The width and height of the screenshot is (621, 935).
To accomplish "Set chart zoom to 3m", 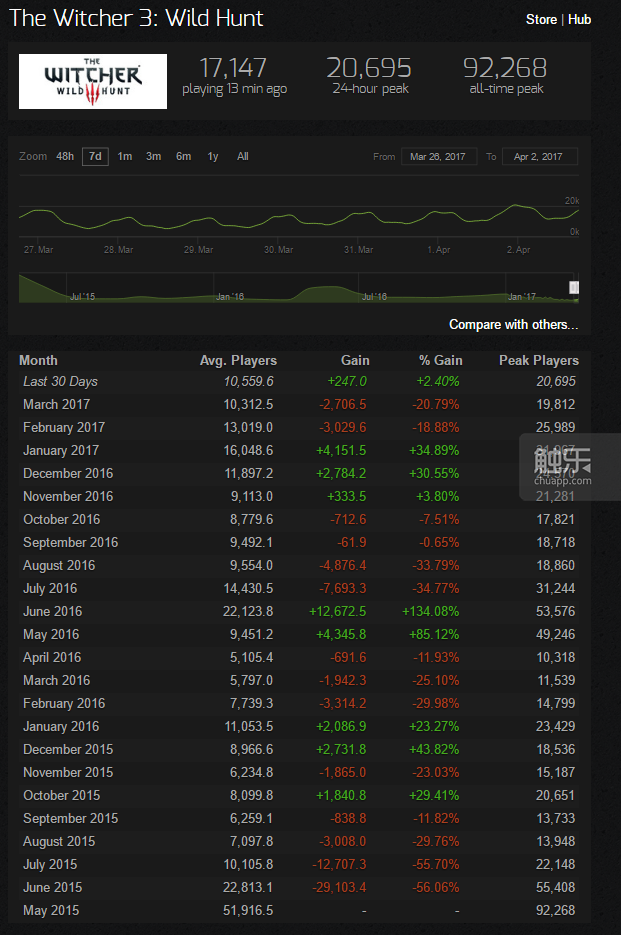I will click(x=154, y=156).
